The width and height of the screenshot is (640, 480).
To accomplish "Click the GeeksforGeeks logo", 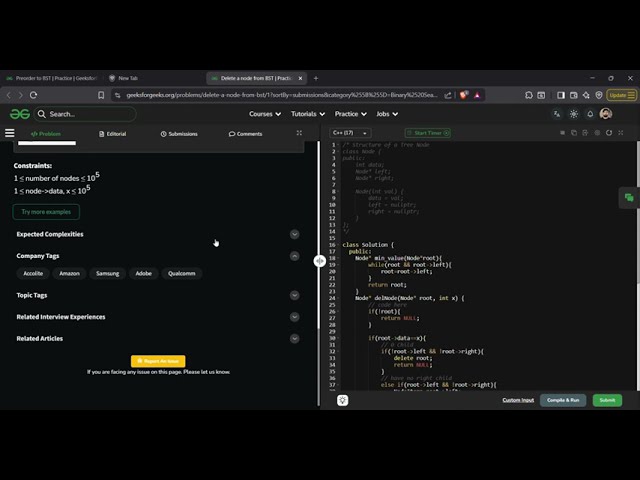I will click(x=20, y=114).
